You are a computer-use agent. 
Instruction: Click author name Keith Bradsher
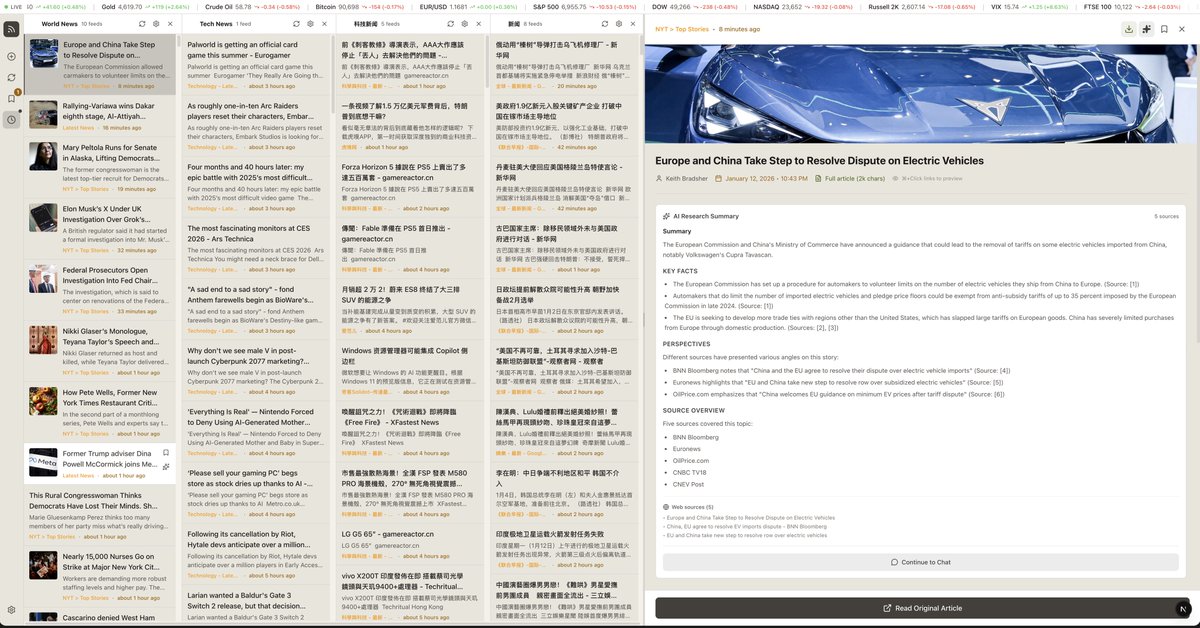tap(684, 178)
